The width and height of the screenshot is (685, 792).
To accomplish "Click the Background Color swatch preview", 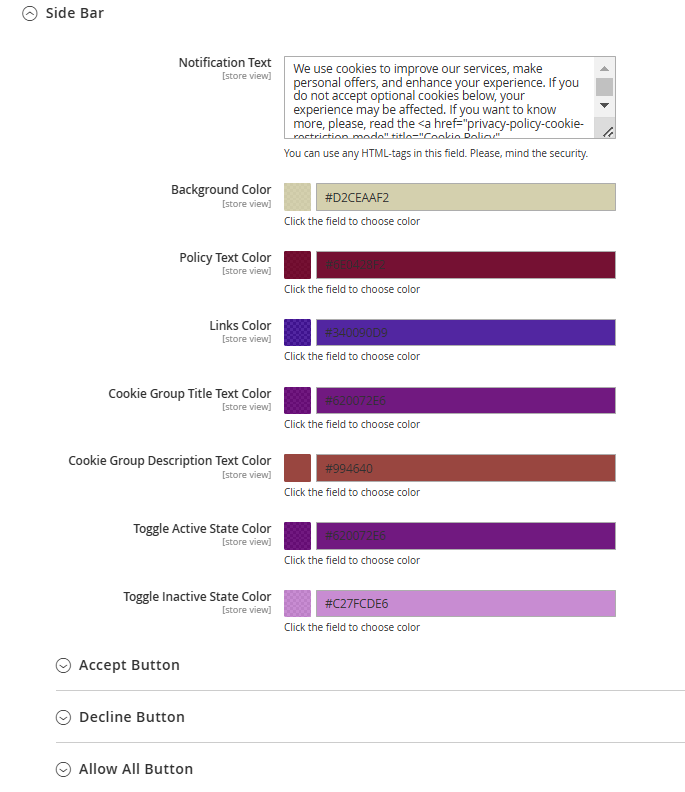I will click(x=298, y=197).
